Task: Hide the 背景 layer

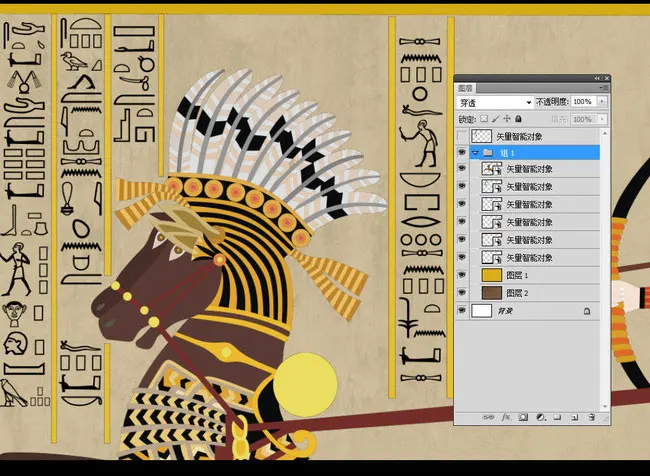Action: coord(462,311)
